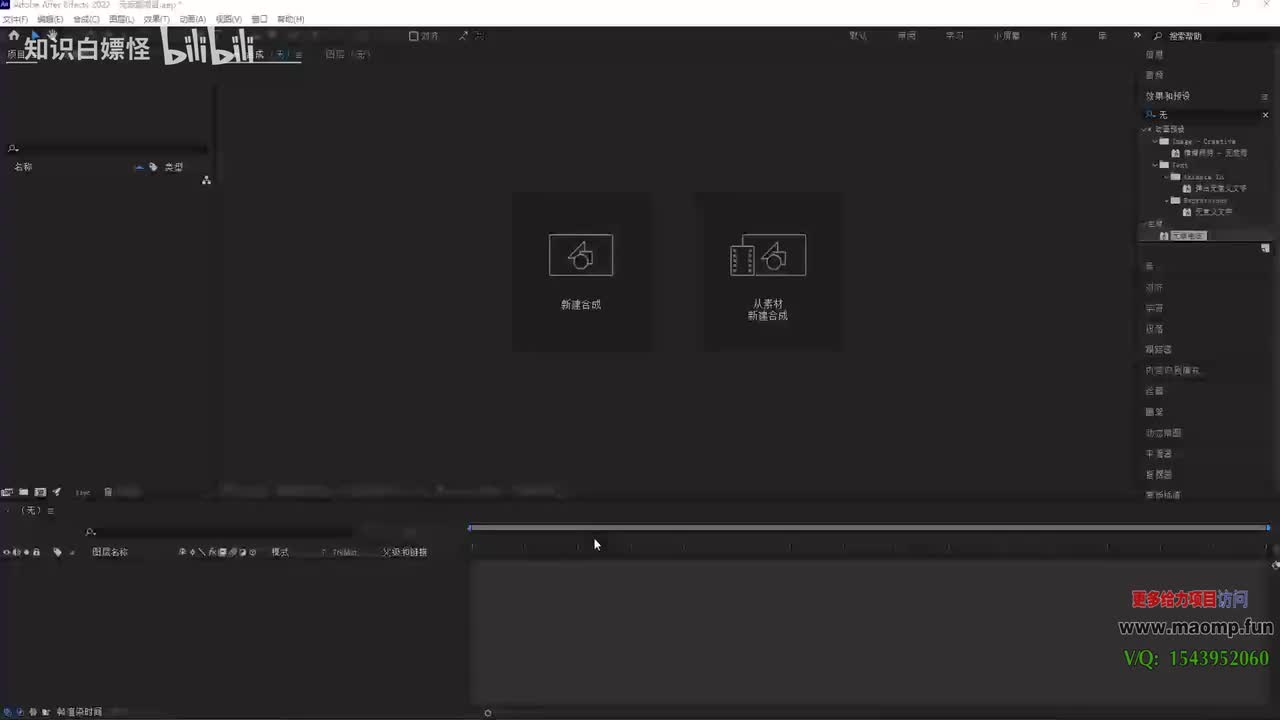Show more workspaces with the double-arrow
Image resolution: width=1280 pixels, height=720 pixels.
tap(1137, 36)
